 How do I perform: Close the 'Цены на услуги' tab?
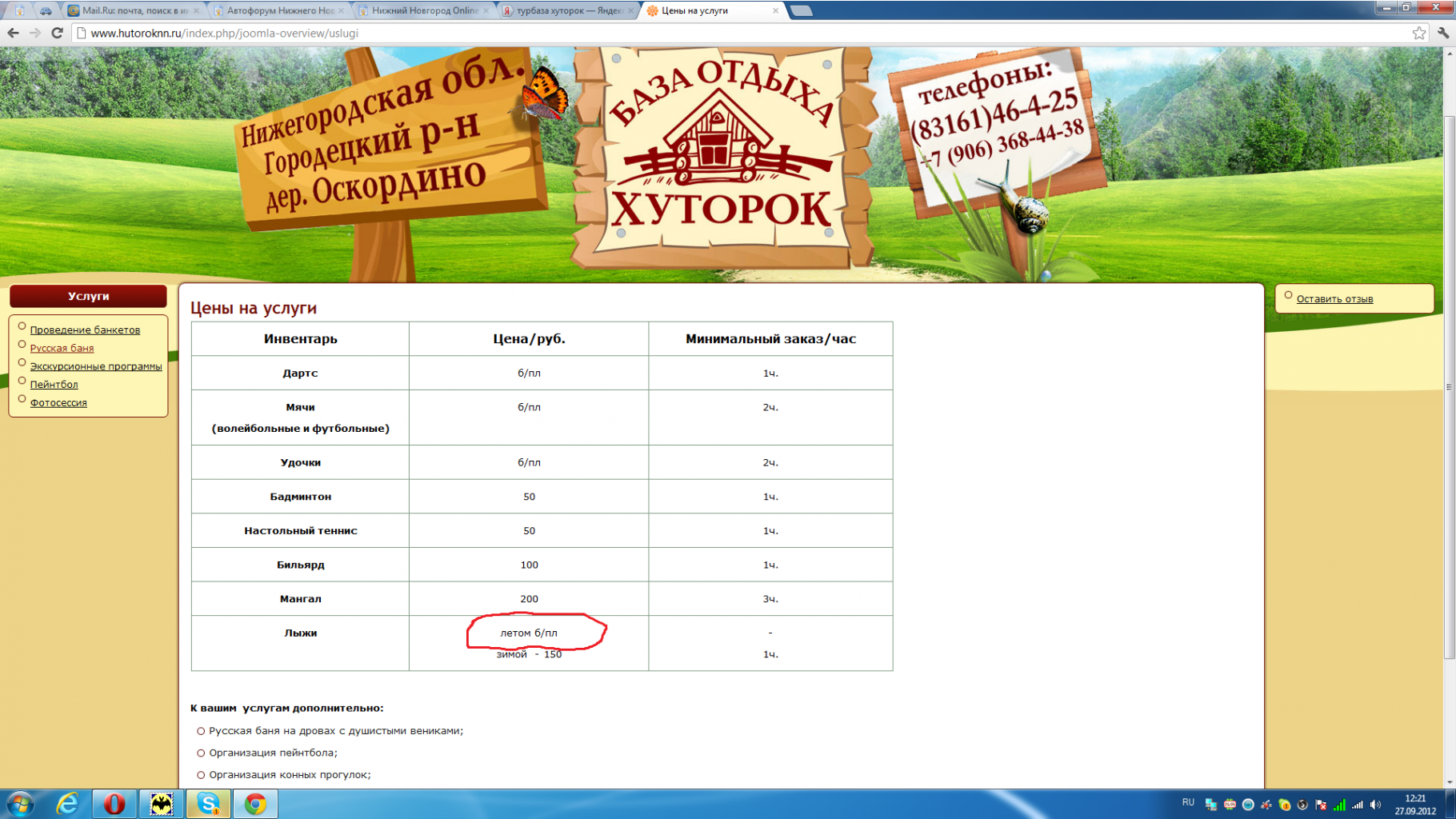click(775, 10)
